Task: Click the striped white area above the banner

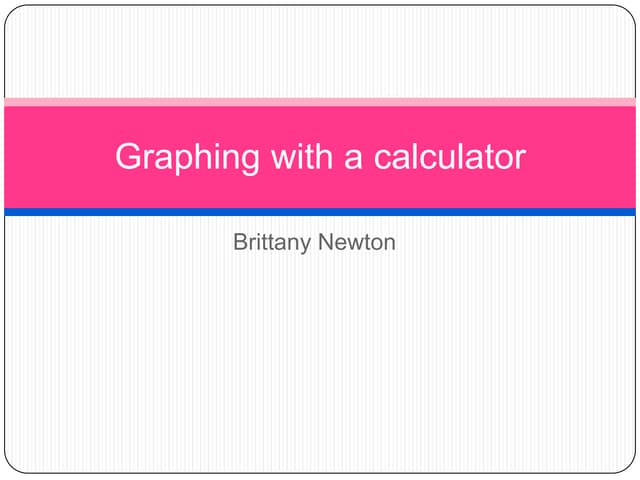Action: pos(320,52)
